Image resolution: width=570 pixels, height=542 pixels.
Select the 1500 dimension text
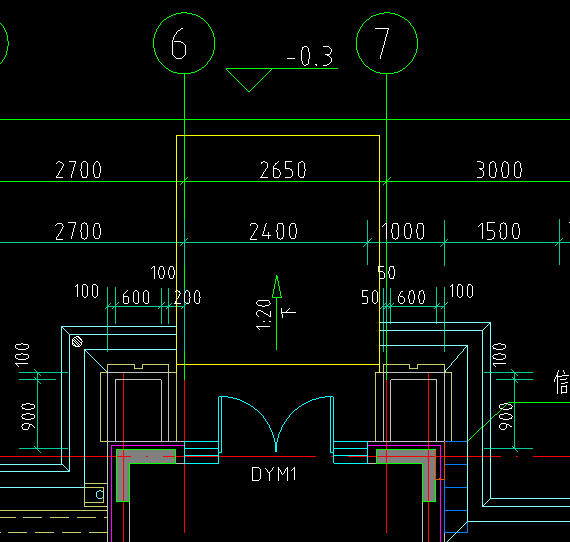tap(499, 232)
